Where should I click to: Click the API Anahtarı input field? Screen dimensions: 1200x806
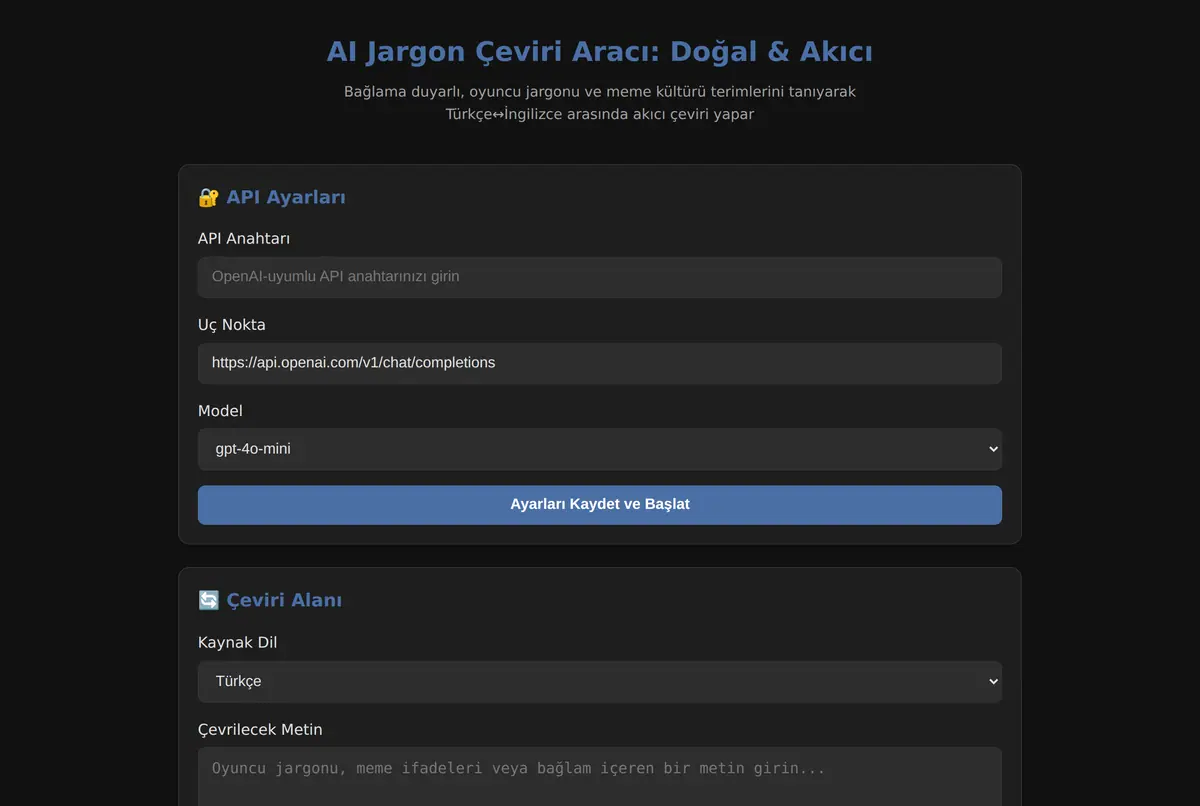tap(600, 277)
